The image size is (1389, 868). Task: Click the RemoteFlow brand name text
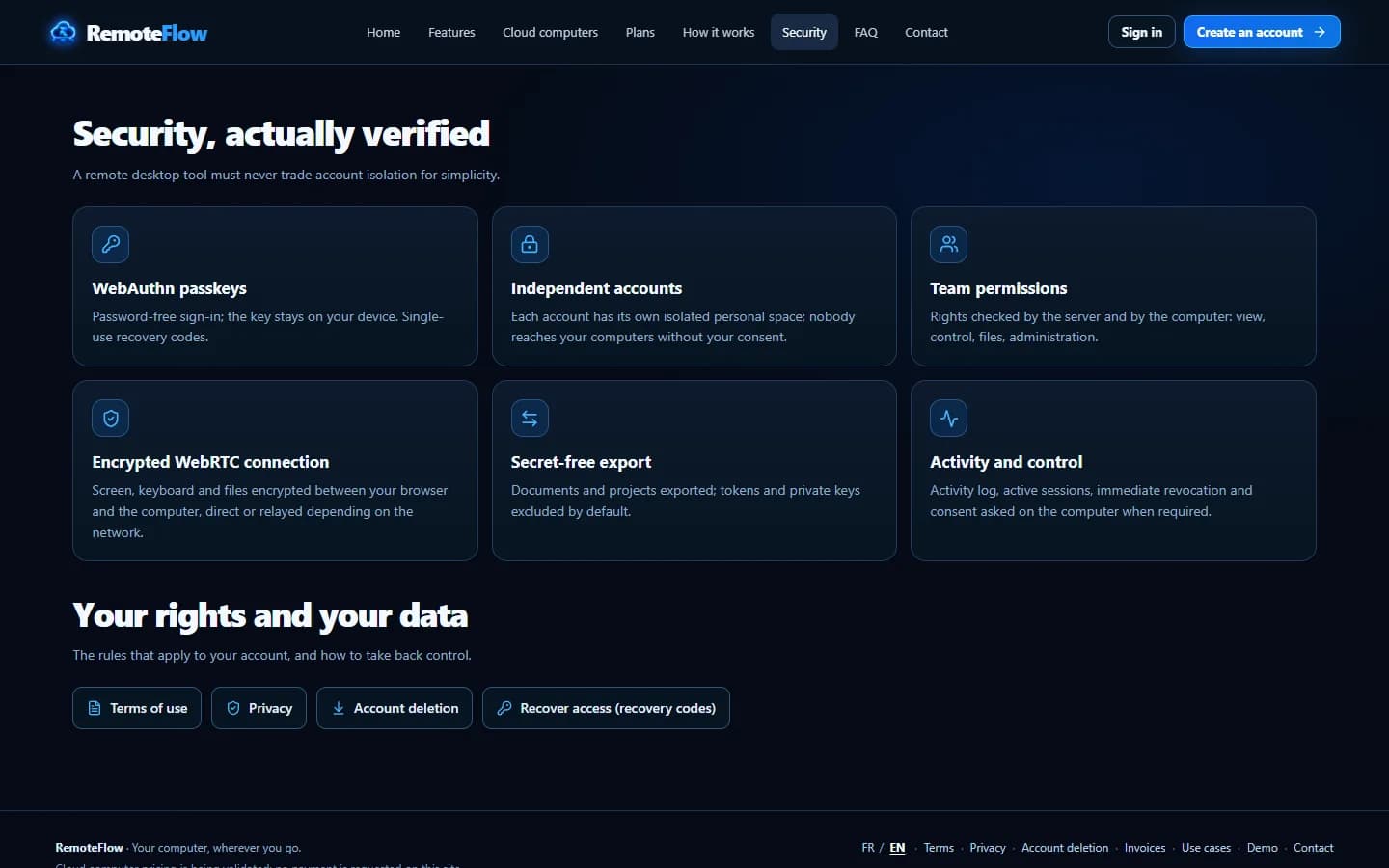click(x=147, y=33)
